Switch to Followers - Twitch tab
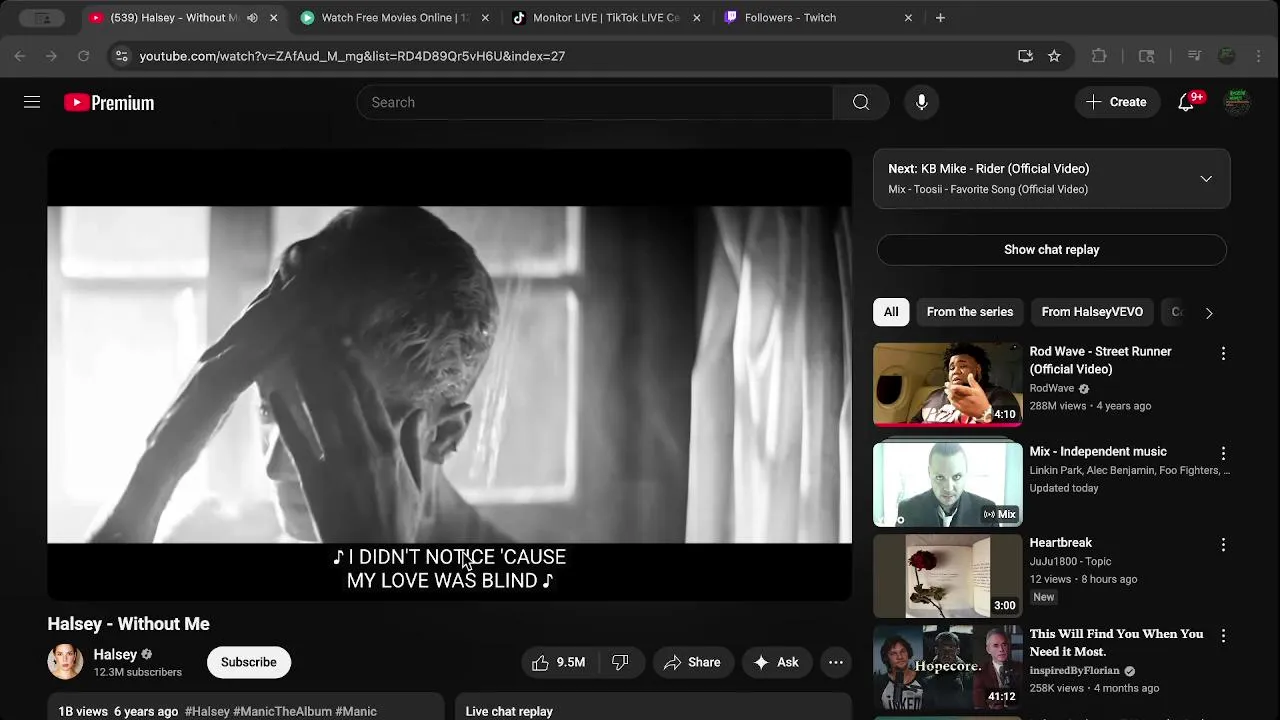 [819, 17]
